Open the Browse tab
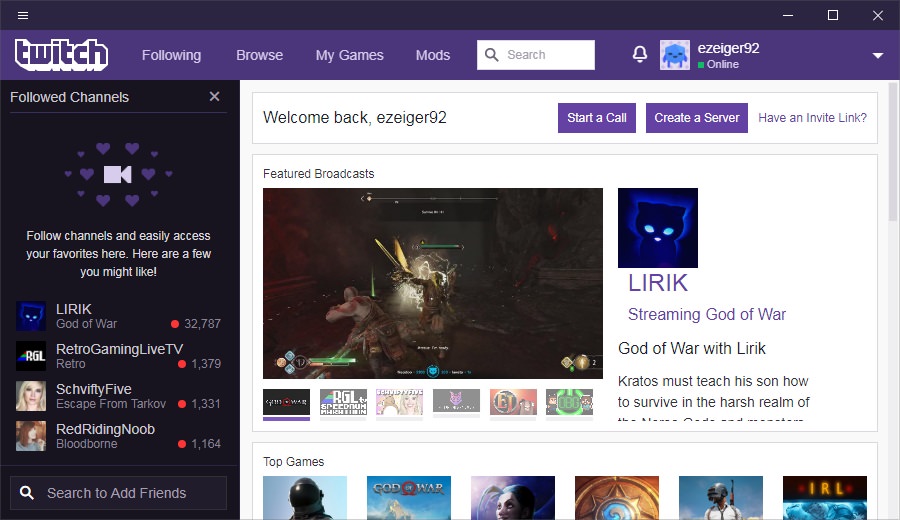 (x=259, y=55)
